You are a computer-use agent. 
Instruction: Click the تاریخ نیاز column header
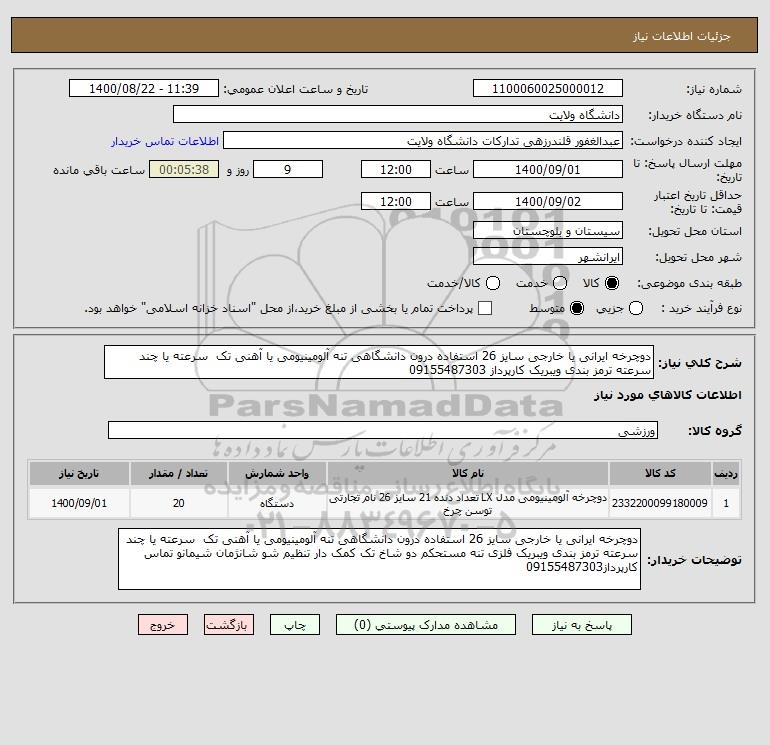pos(79,473)
